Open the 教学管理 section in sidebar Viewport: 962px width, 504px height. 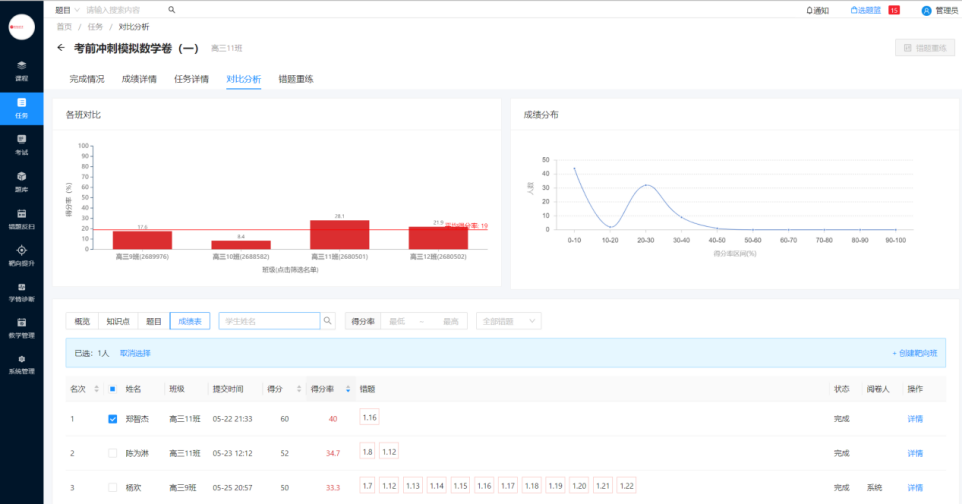point(21,328)
